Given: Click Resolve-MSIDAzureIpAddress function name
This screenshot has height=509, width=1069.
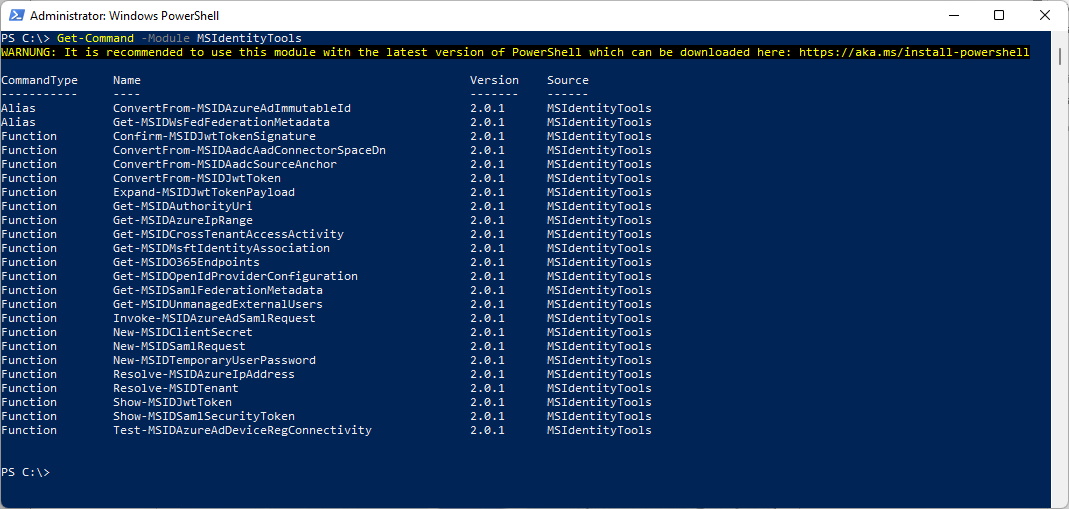Looking at the screenshot, I should [x=204, y=374].
